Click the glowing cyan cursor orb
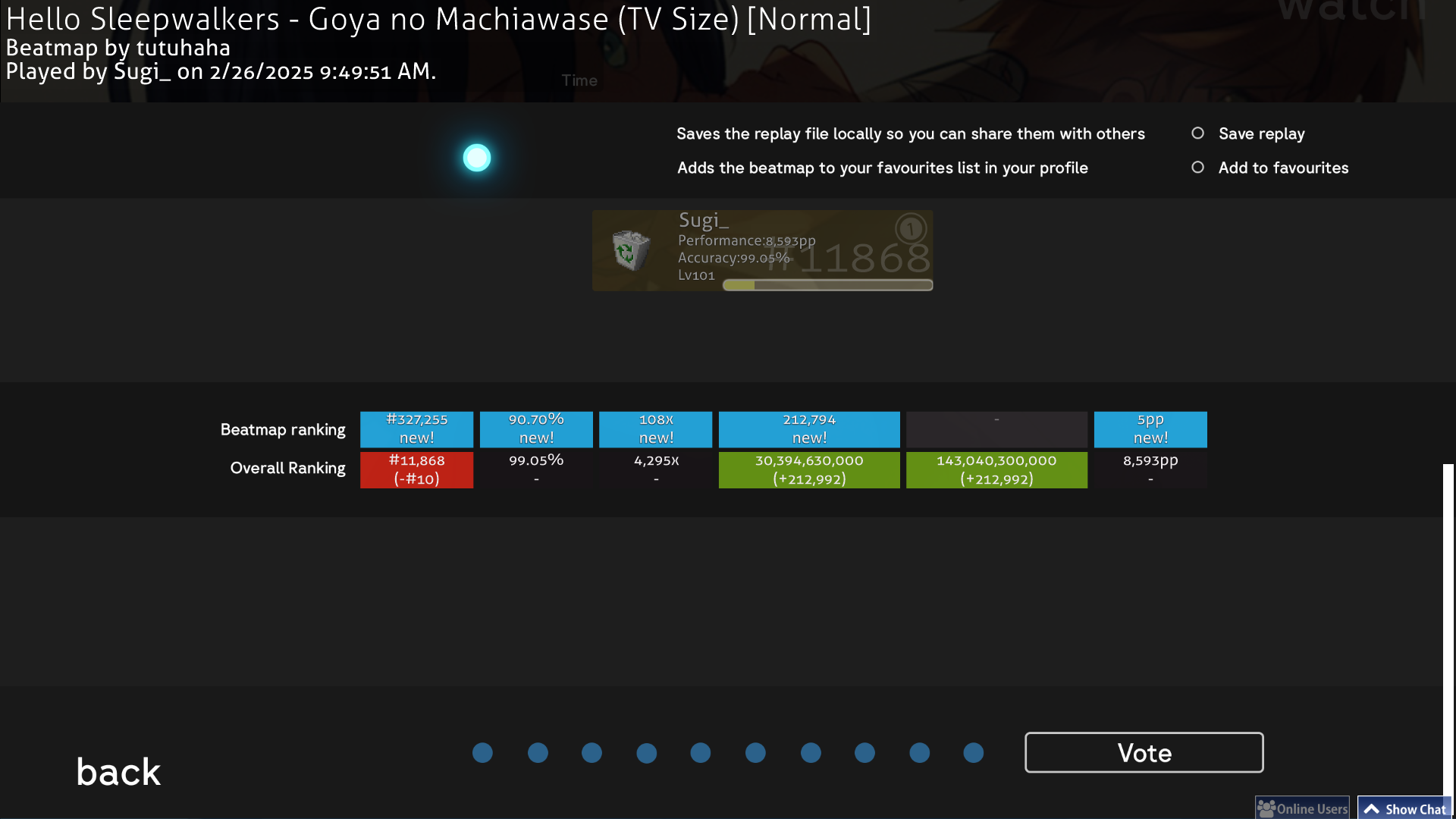This screenshot has height=819, width=1456. [x=477, y=158]
